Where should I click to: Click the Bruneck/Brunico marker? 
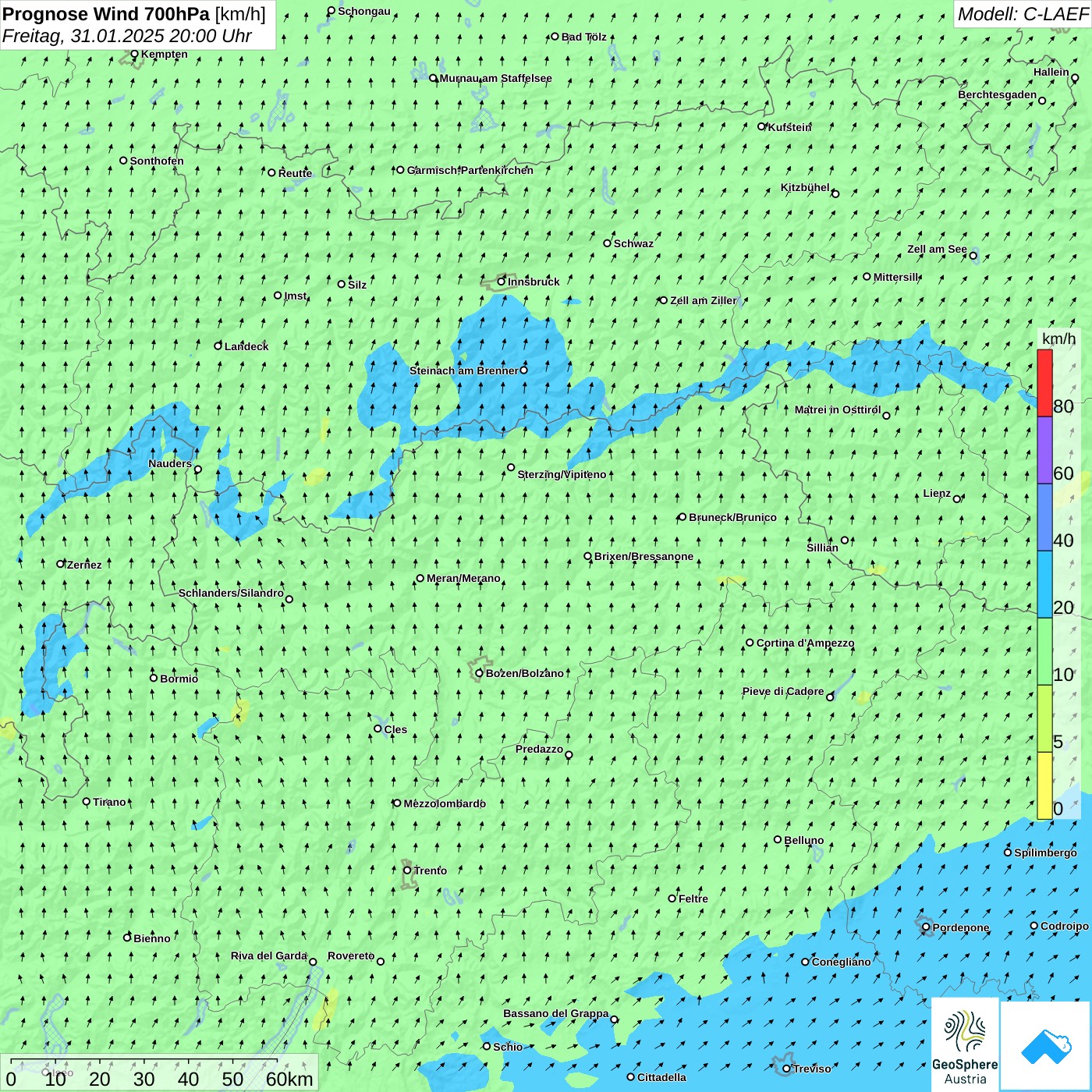[x=682, y=516]
